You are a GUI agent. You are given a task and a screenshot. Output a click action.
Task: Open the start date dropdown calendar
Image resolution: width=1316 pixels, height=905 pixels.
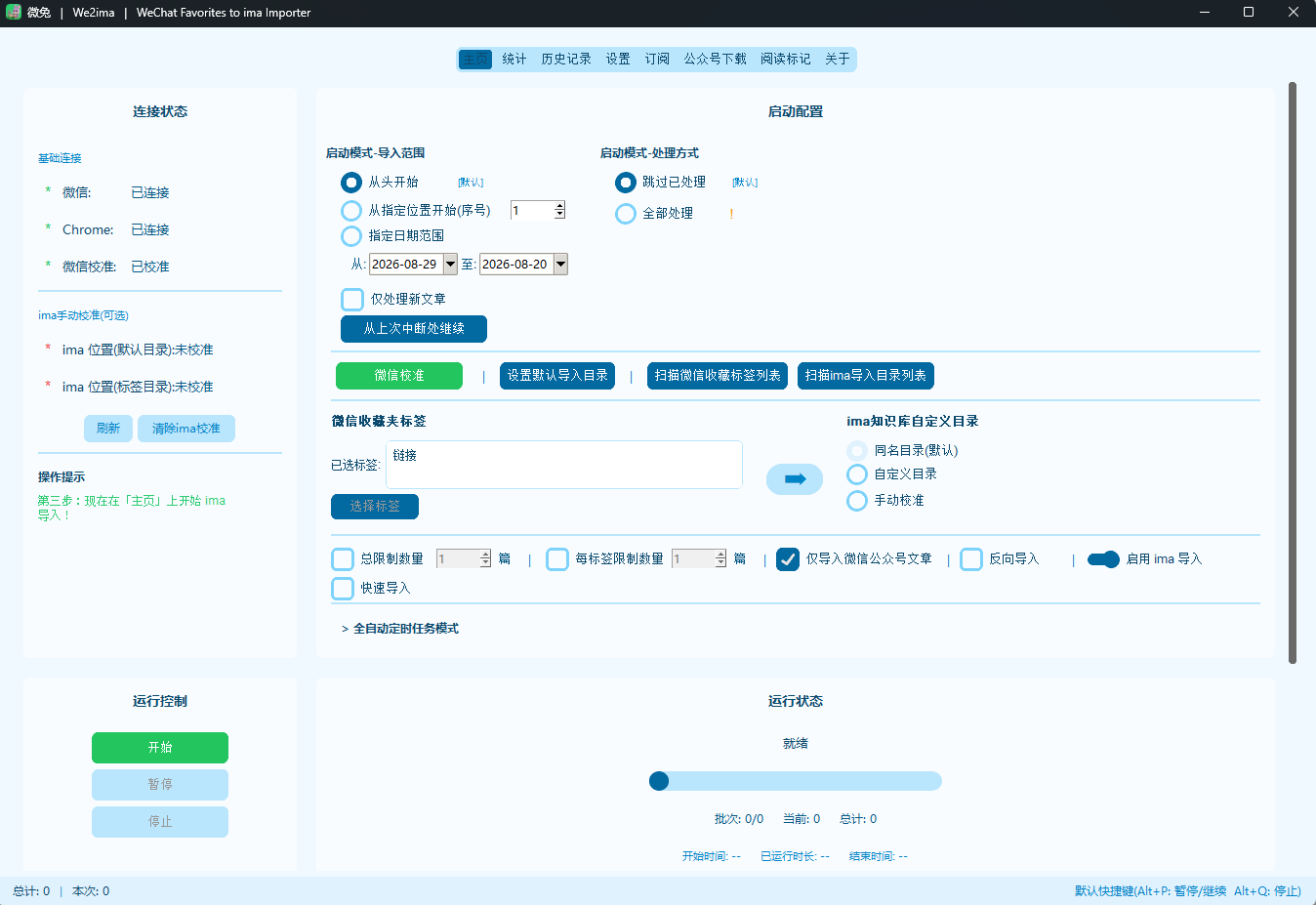click(450, 264)
